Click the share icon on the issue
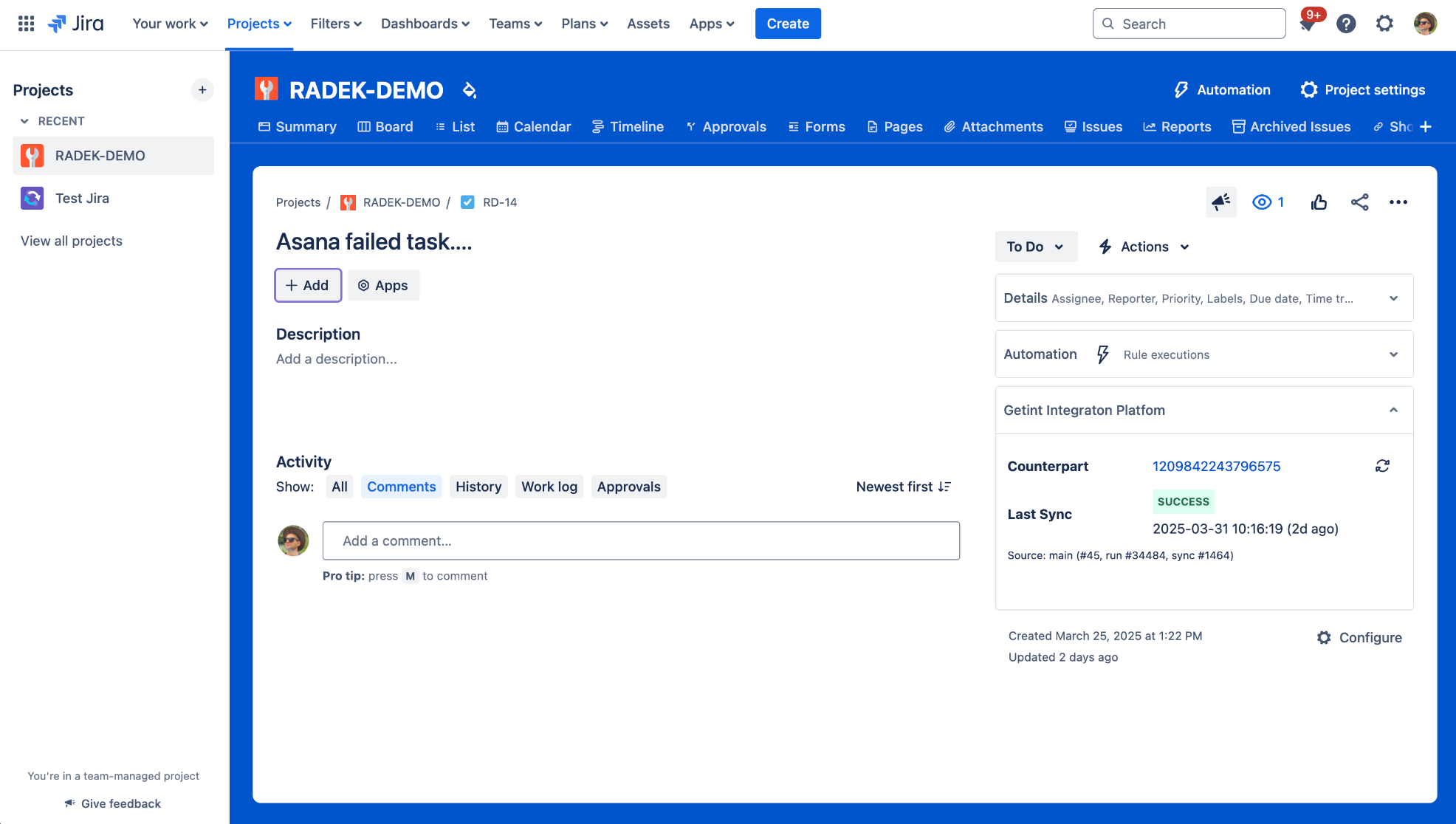1456x824 pixels. click(x=1360, y=202)
